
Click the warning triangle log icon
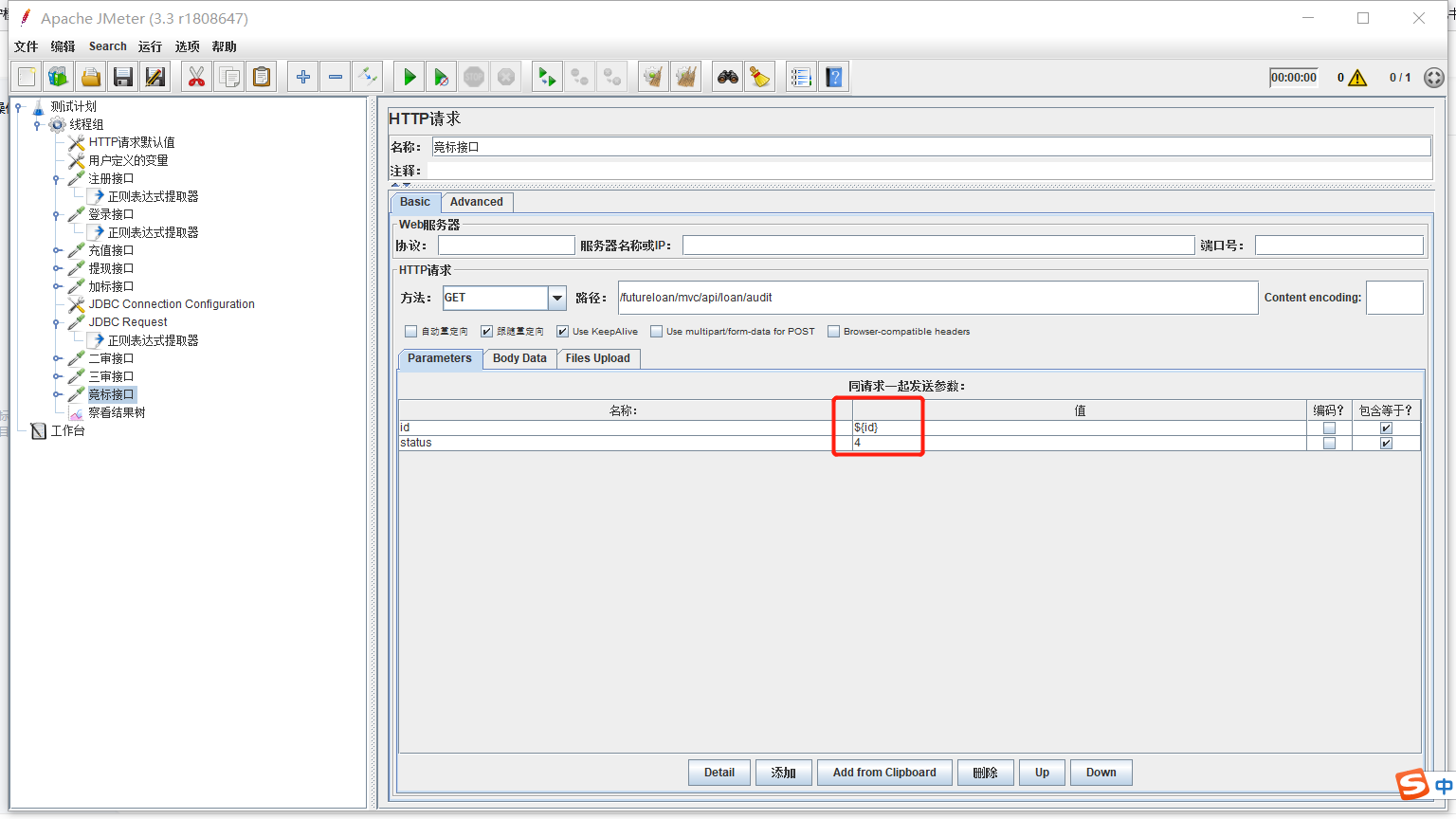click(x=1357, y=78)
